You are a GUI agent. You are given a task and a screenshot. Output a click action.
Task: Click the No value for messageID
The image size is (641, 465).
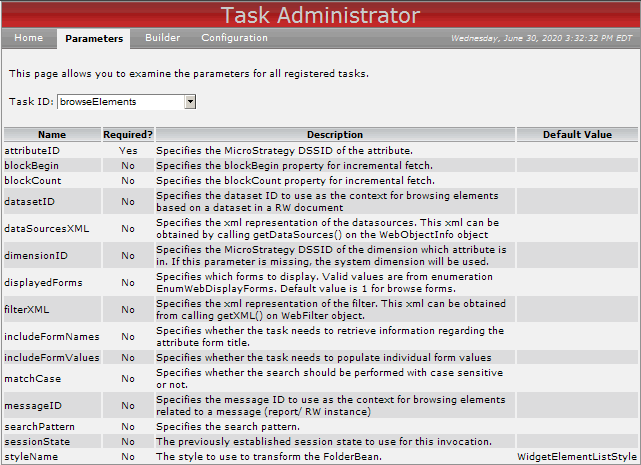click(128, 406)
